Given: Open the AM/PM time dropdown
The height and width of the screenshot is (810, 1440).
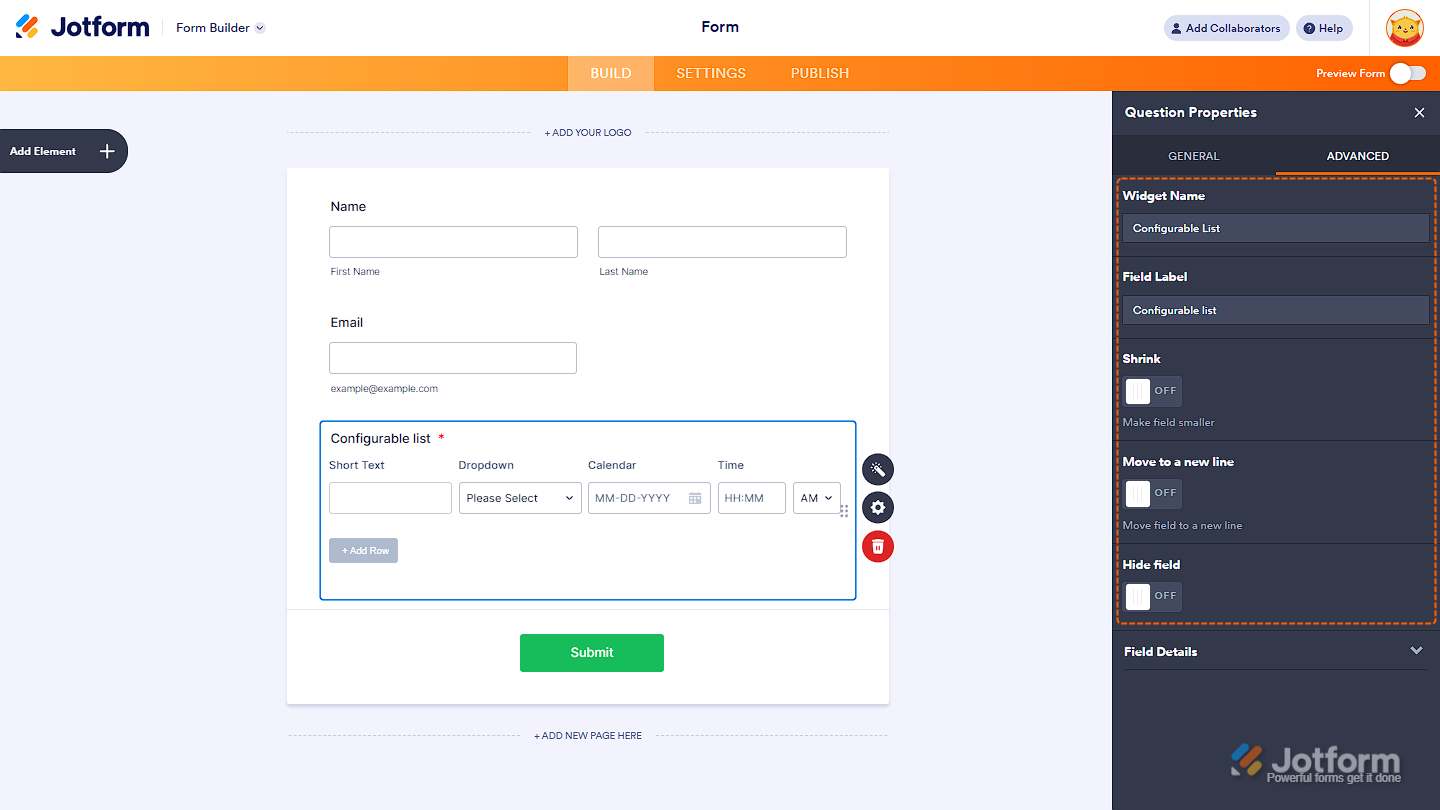Looking at the screenshot, I should coord(816,497).
